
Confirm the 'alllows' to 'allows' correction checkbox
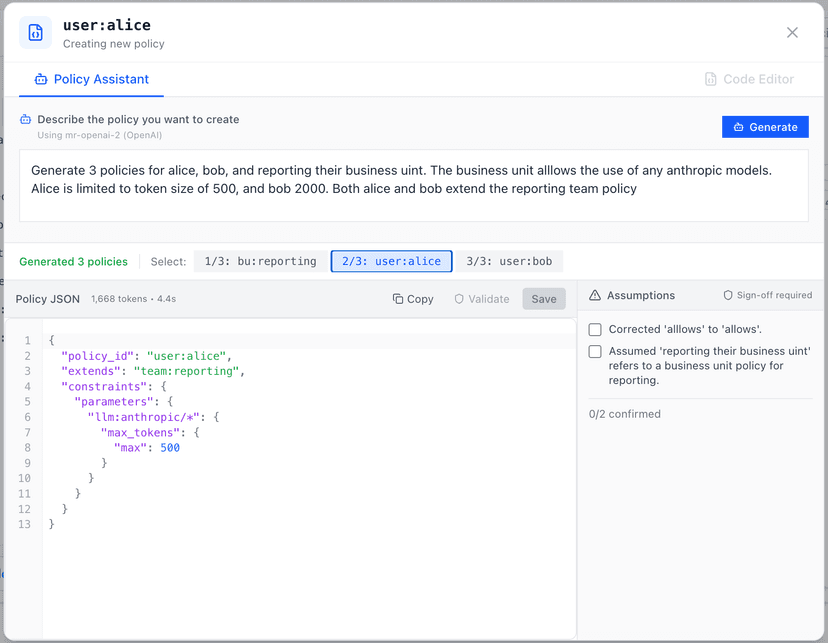[595, 329]
